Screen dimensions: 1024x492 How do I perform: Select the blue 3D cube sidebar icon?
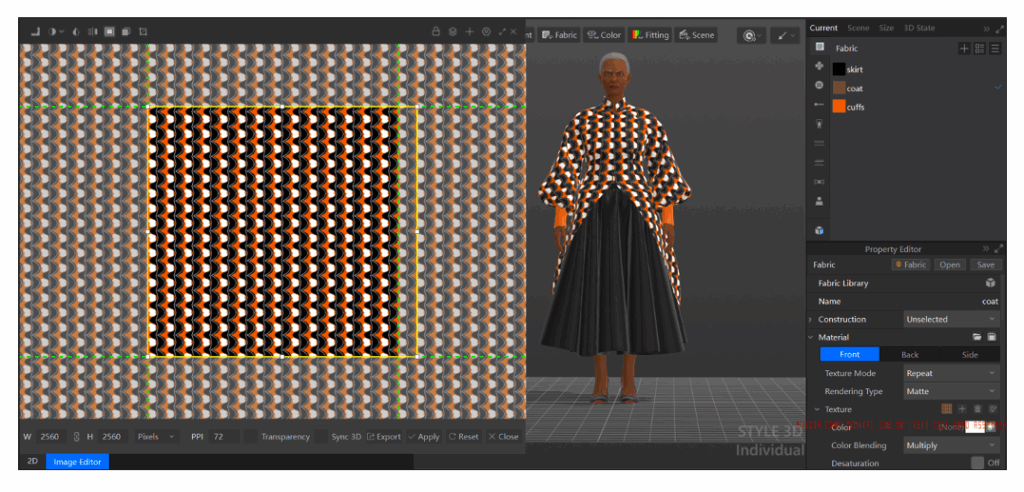click(x=820, y=231)
